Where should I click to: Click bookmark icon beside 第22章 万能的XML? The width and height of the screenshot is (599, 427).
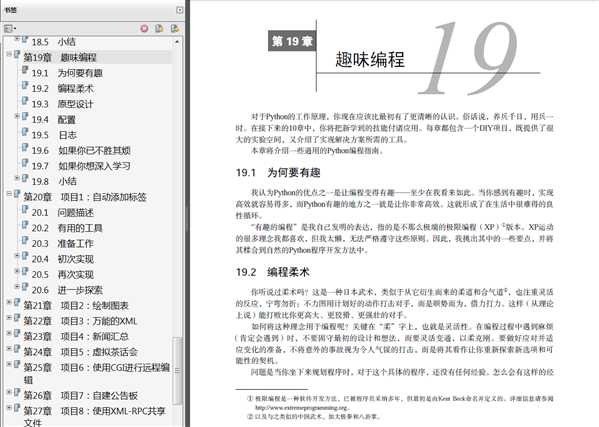[17, 318]
